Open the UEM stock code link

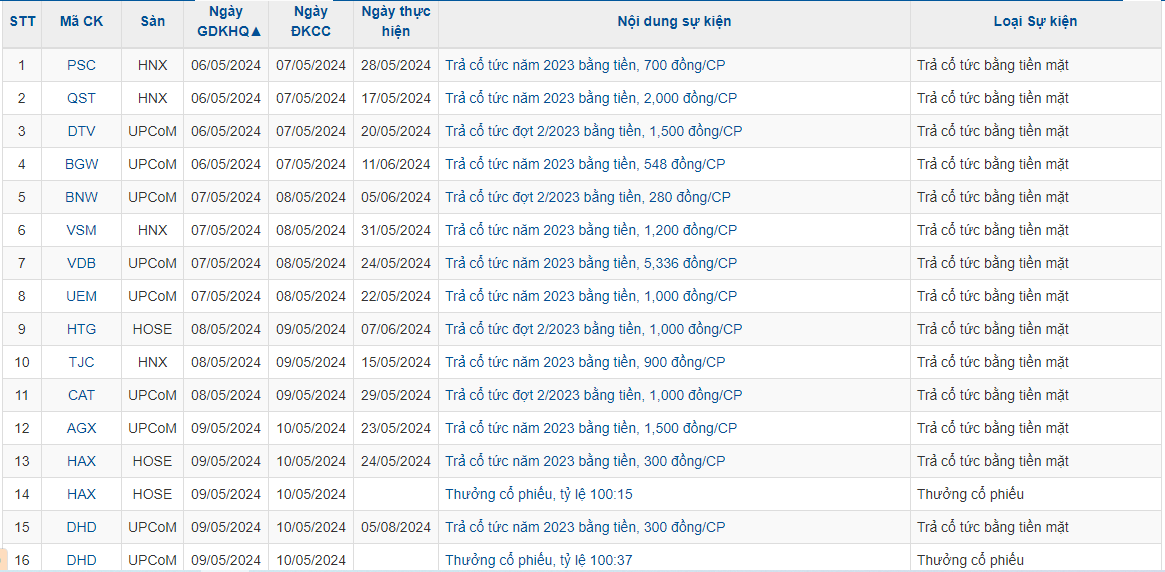click(x=81, y=296)
